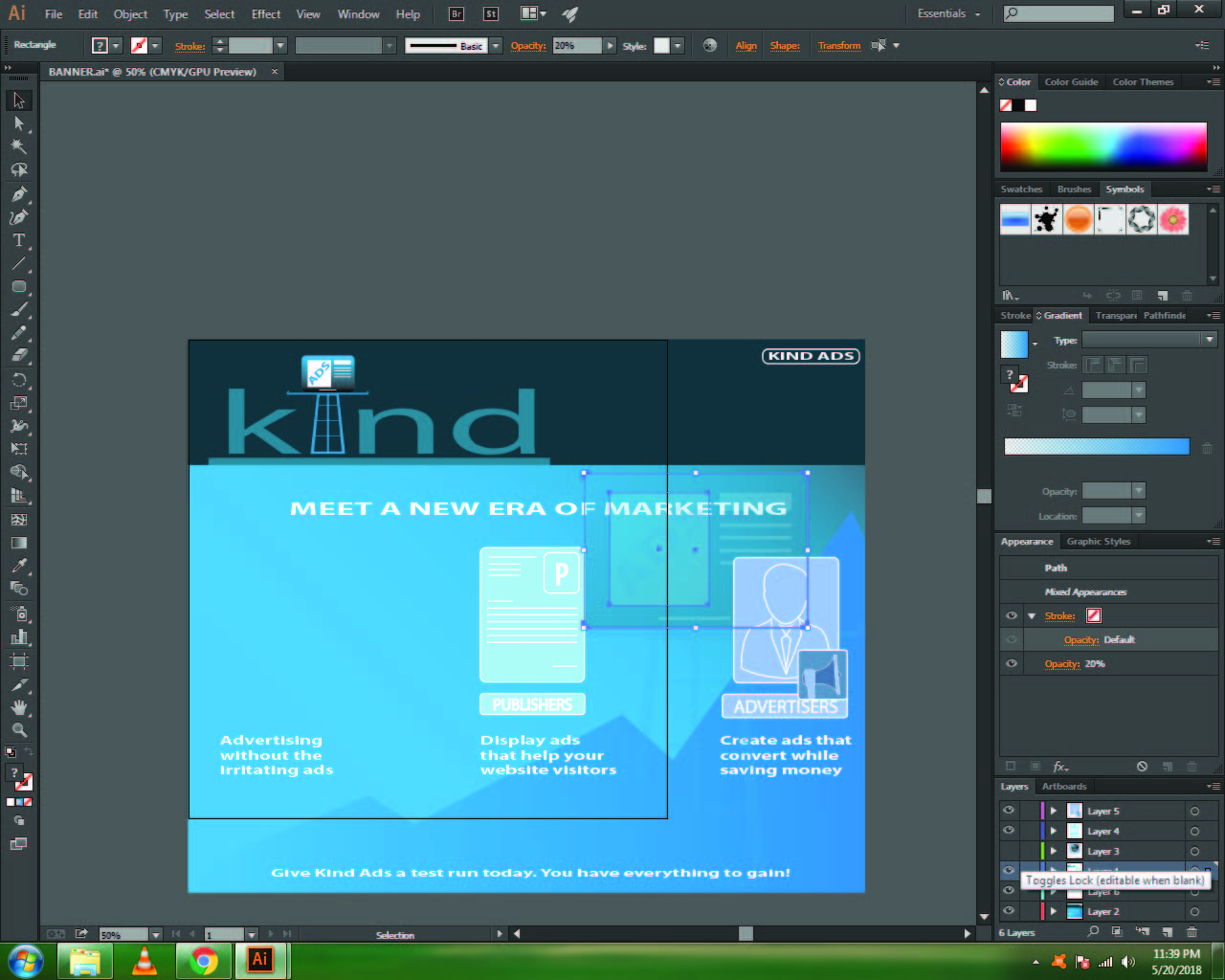This screenshot has height=980, width=1225.
Task: Click target circle for Layer 4
Action: [1194, 831]
